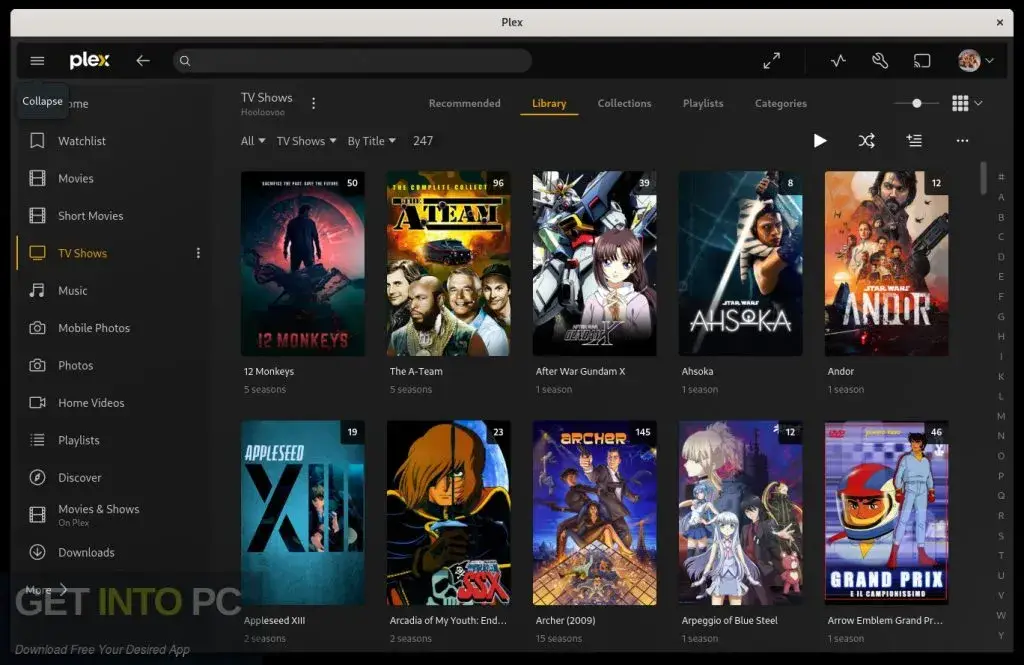Screen dimensions: 1024x665
Task: Click the Cast icon
Action: 921,60
